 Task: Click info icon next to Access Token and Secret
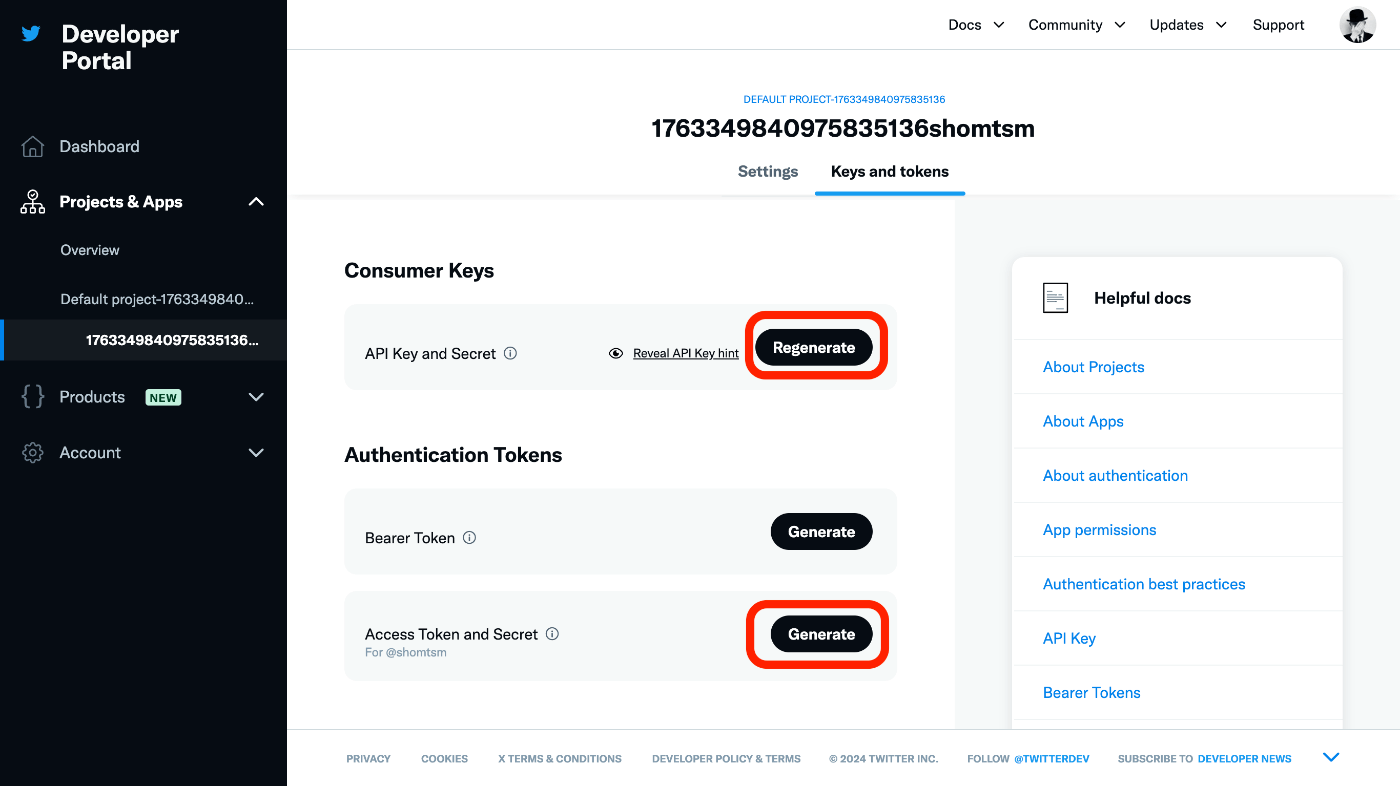552,633
